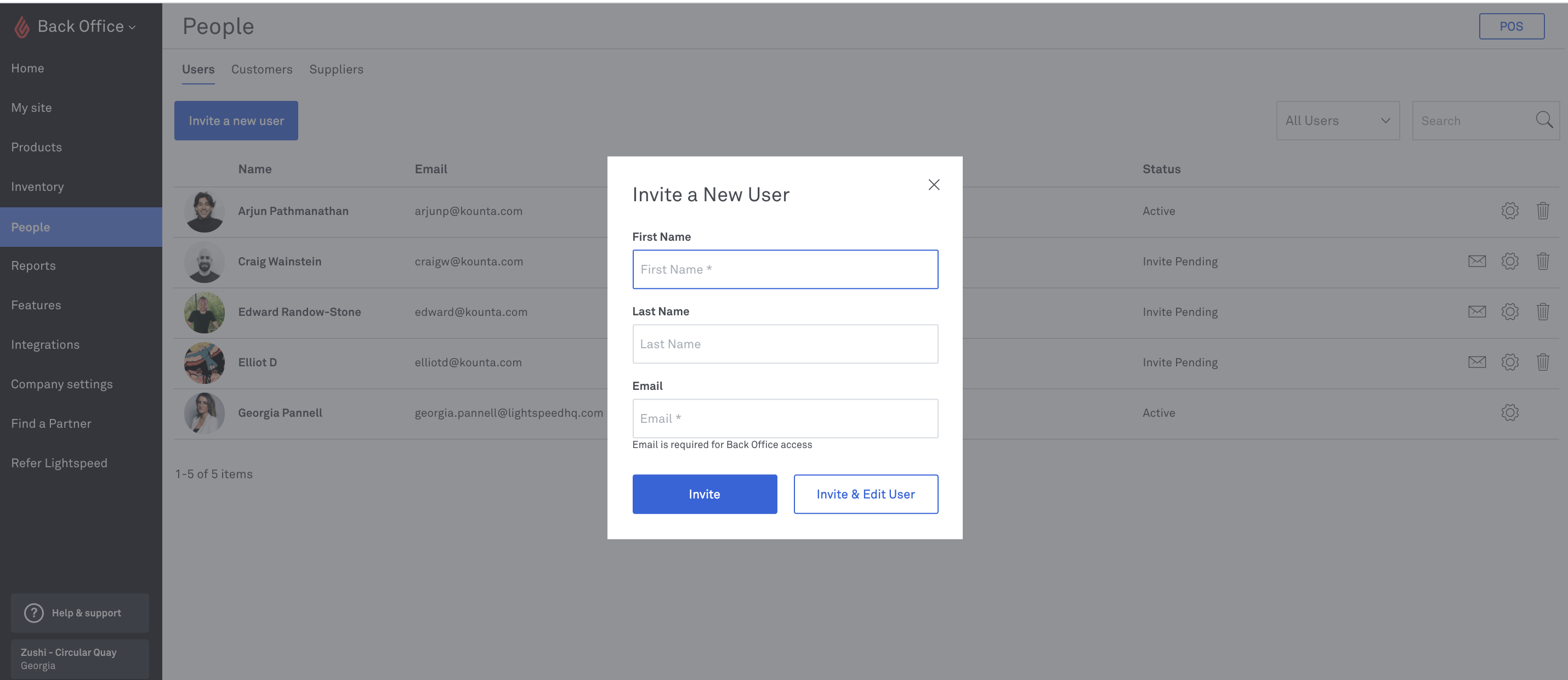
Task: Click the Status column header
Action: coord(1161,170)
